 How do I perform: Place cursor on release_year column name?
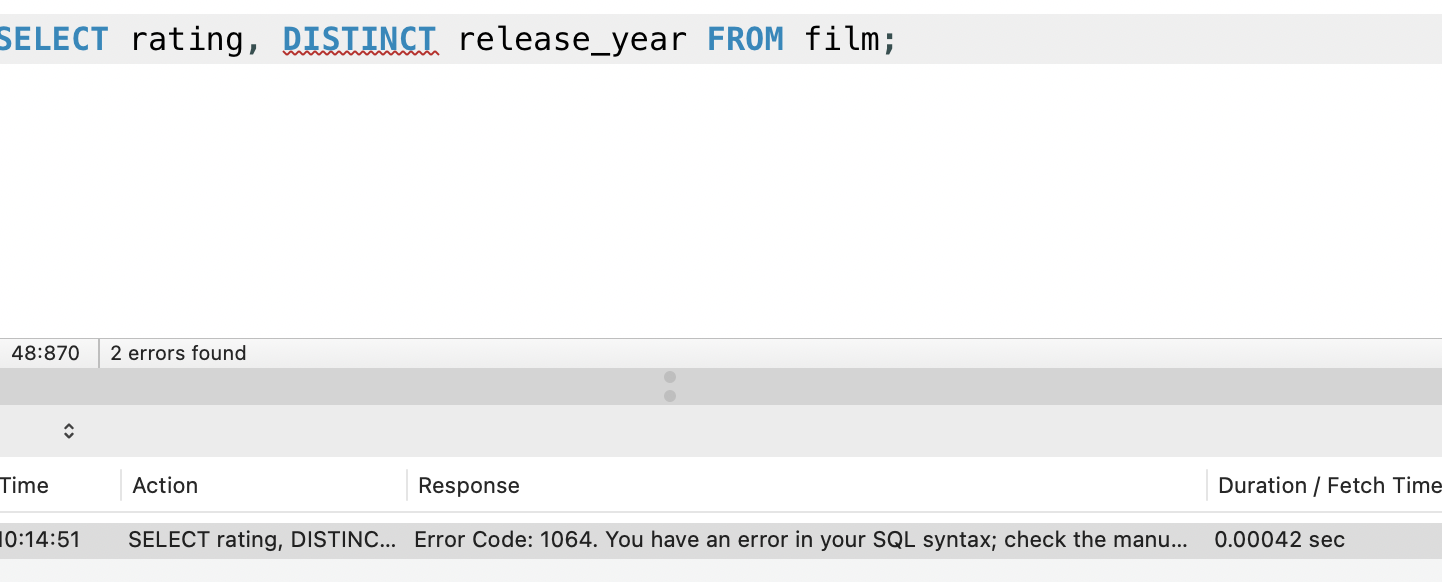click(x=571, y=40)
